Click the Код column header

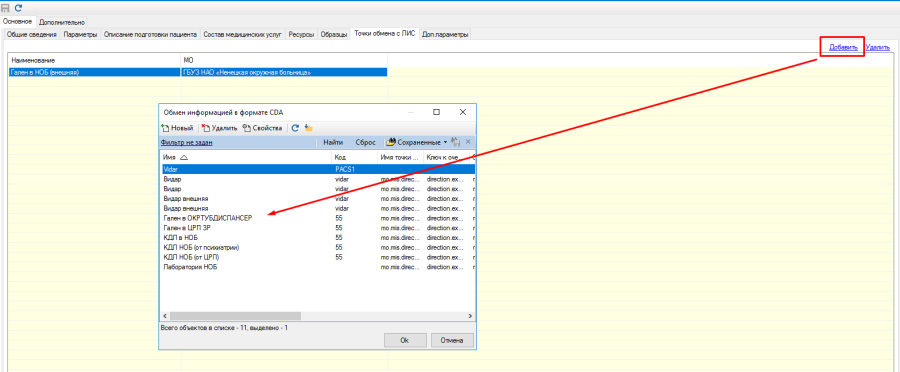355,157
